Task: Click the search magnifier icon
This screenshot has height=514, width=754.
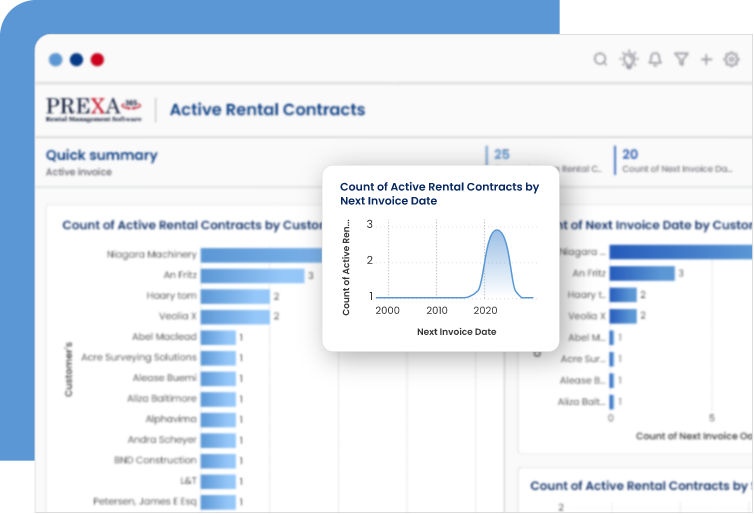Action: (600, 60)
